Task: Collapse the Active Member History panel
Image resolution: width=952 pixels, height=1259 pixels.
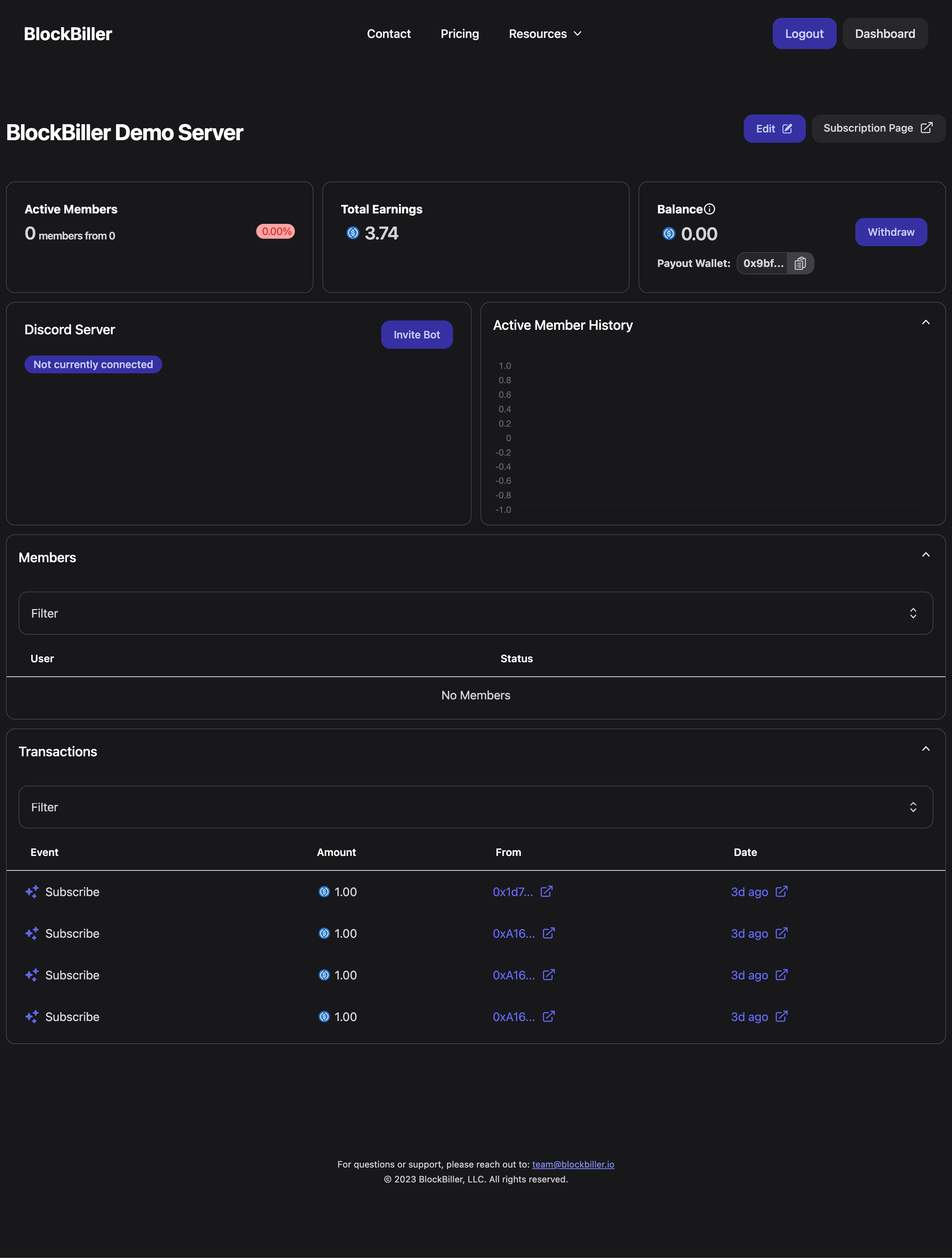Action: 926,323
